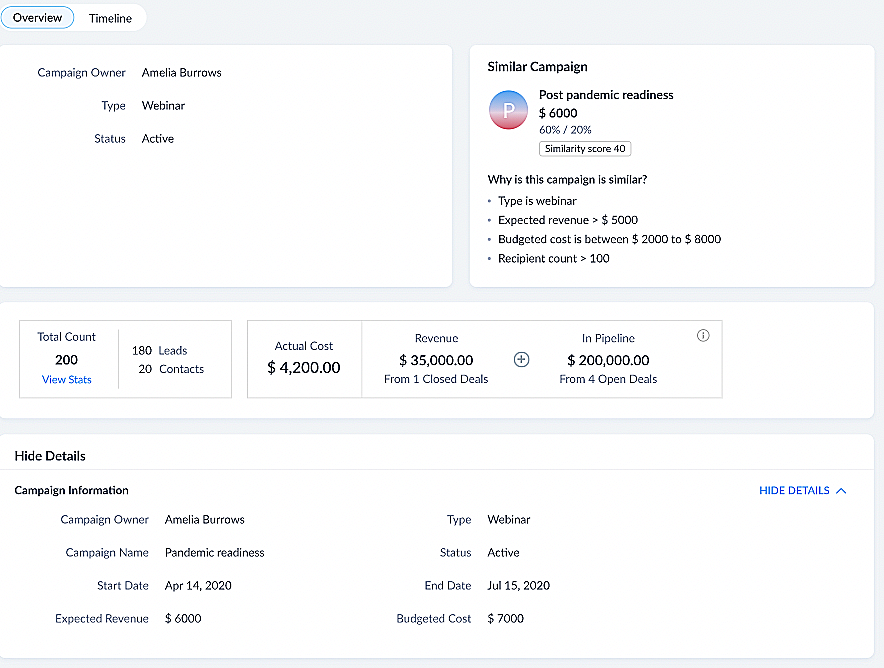Select the Overview tab

pyautogui.click(x=37, y=18)
